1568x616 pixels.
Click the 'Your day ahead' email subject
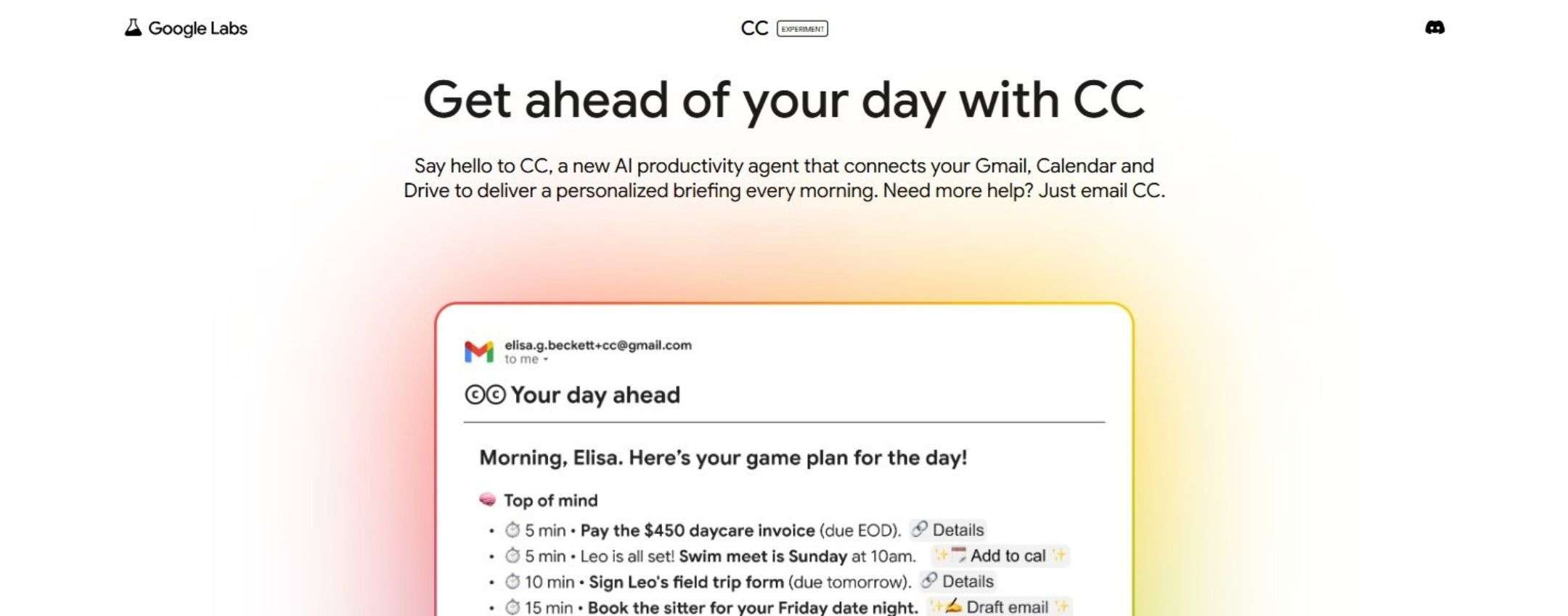pyautogui.click(x=595, y=394)
